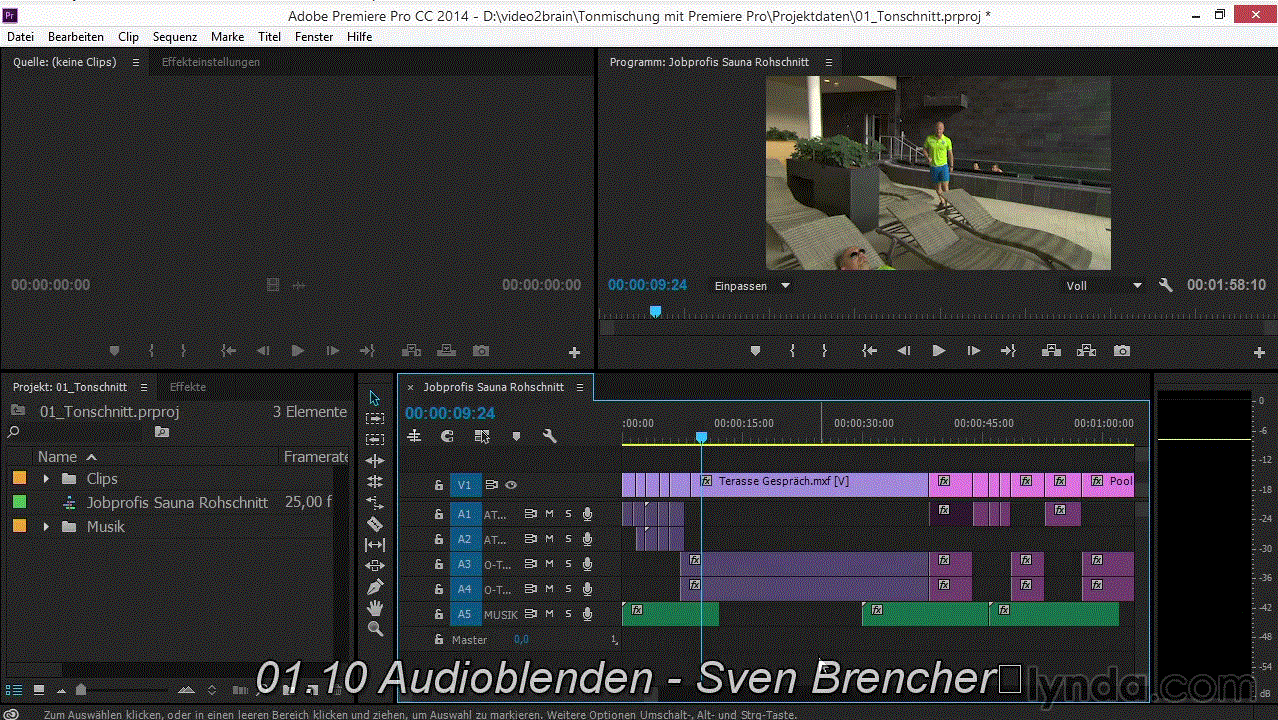Open the timeline panel menu
Image resolution: width=1278 pixels, height=720 pixels.
[x=580, y=387]
